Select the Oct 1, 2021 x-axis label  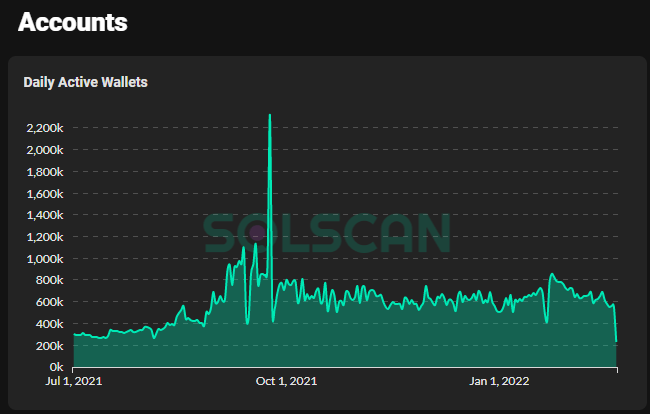coord(287,381)
